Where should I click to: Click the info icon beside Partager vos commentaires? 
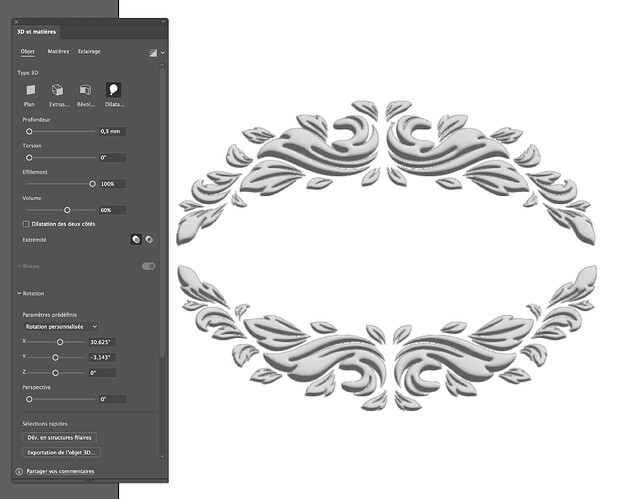point(19,472)
